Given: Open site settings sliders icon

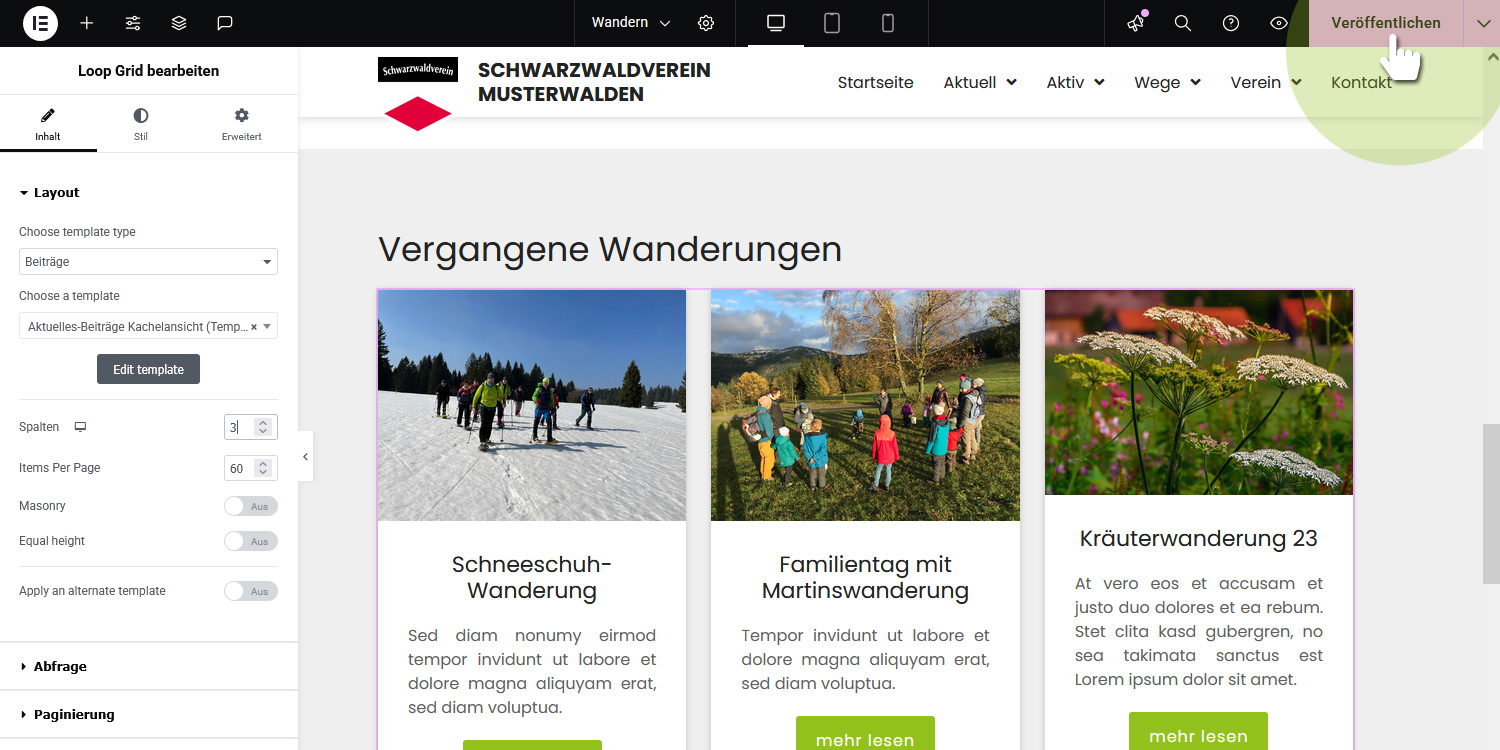Looking at the screenshot, I should pos(133,23).
